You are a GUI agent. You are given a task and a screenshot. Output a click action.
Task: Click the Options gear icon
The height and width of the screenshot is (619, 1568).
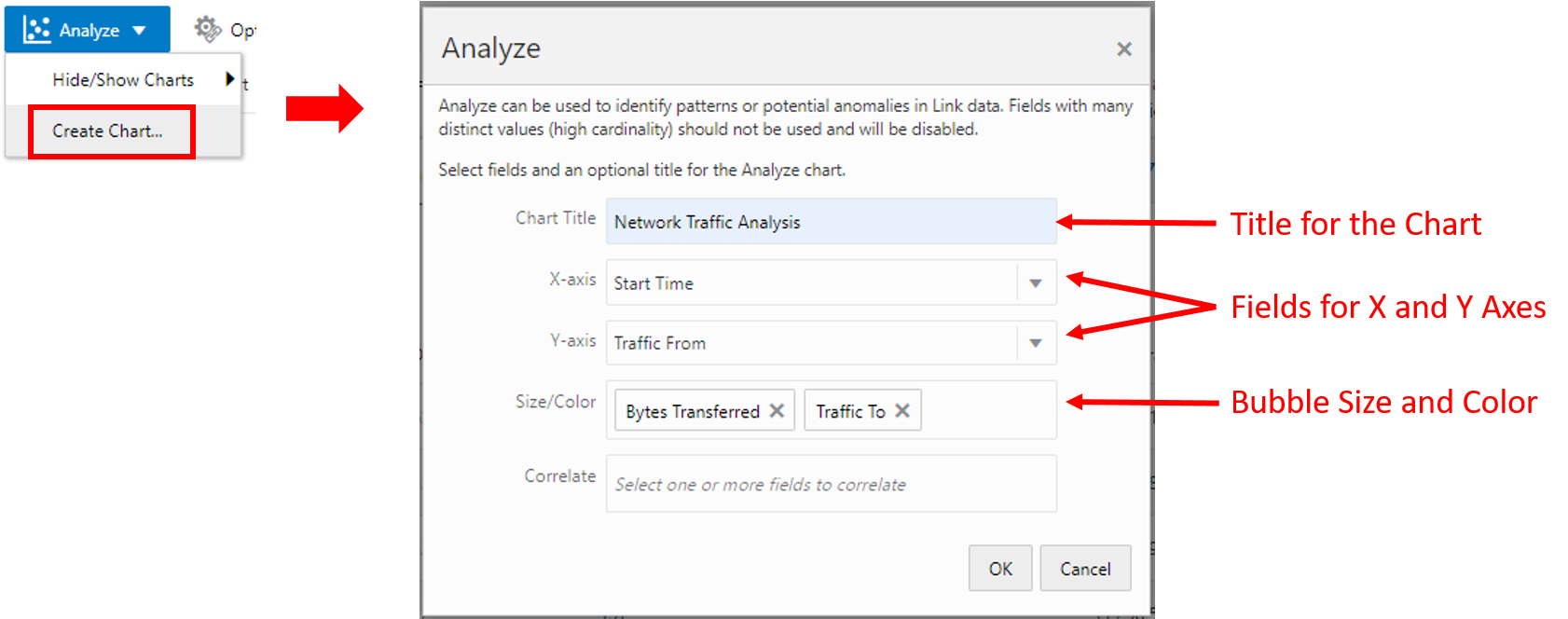(207, 29)
